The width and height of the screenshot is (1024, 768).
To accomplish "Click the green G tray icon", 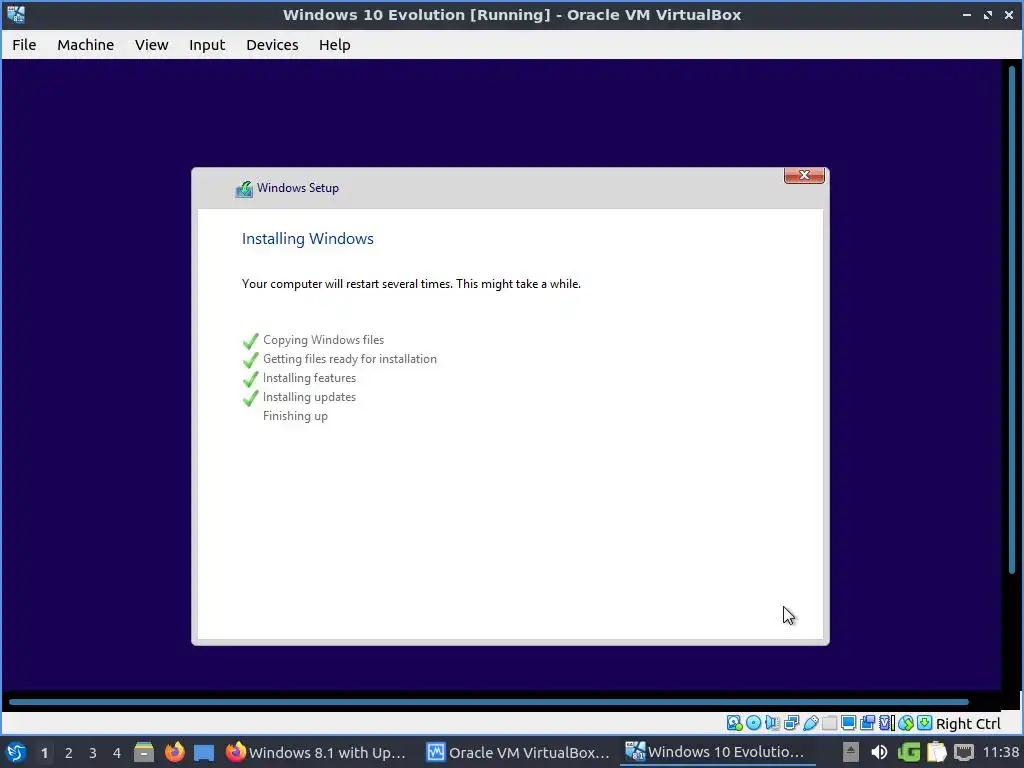I will pyautogui.click(x=908, y=752).
